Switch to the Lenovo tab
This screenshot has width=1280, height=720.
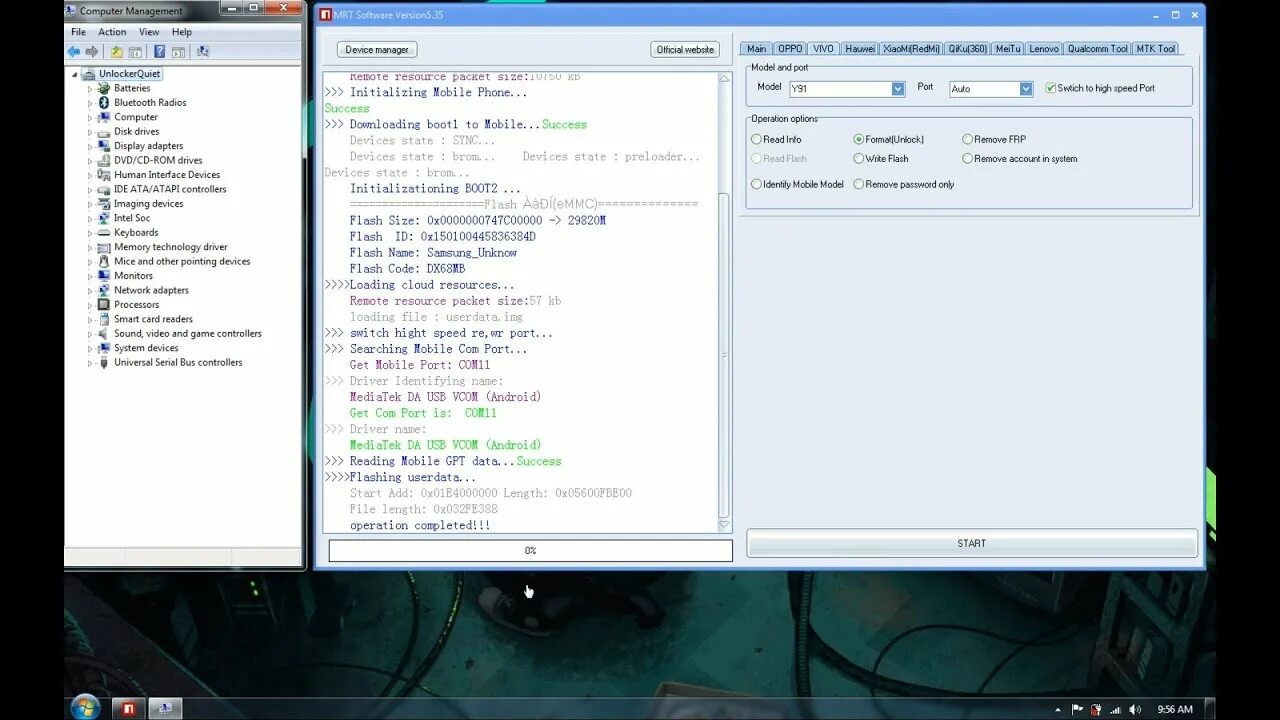(x=1044, y=48)
